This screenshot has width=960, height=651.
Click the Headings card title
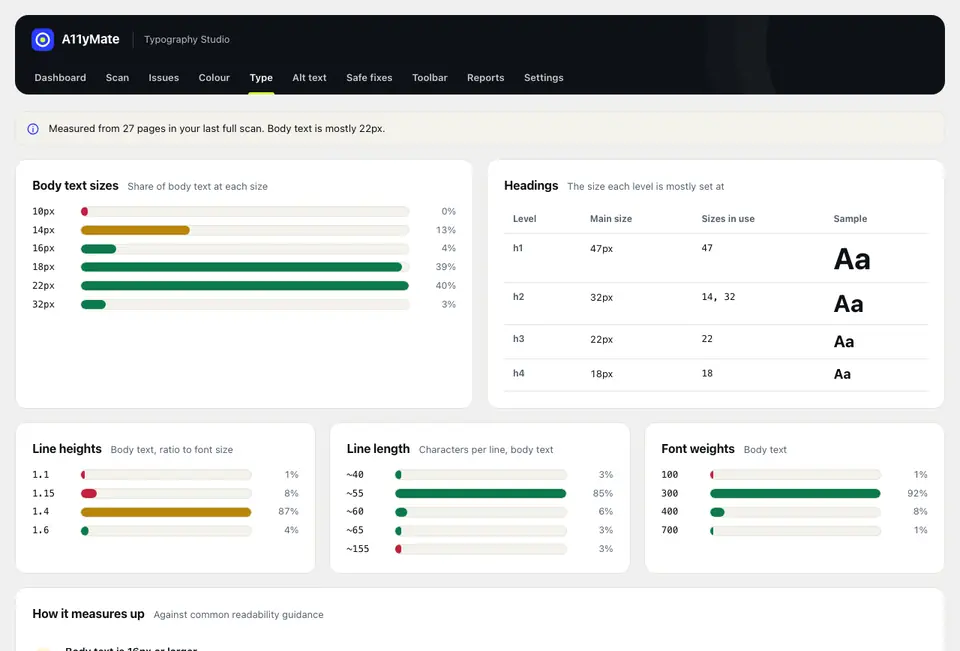531,186
